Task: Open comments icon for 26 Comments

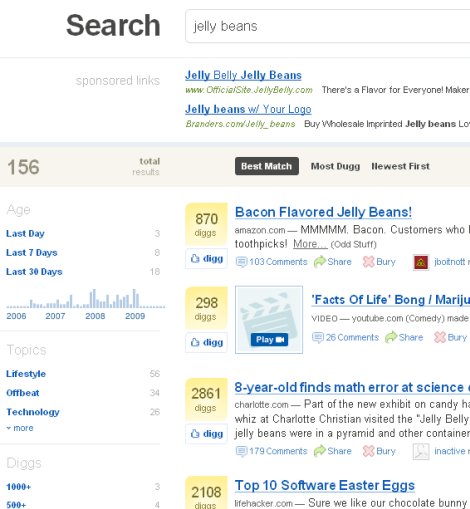Action: click(x=318, y=338)
